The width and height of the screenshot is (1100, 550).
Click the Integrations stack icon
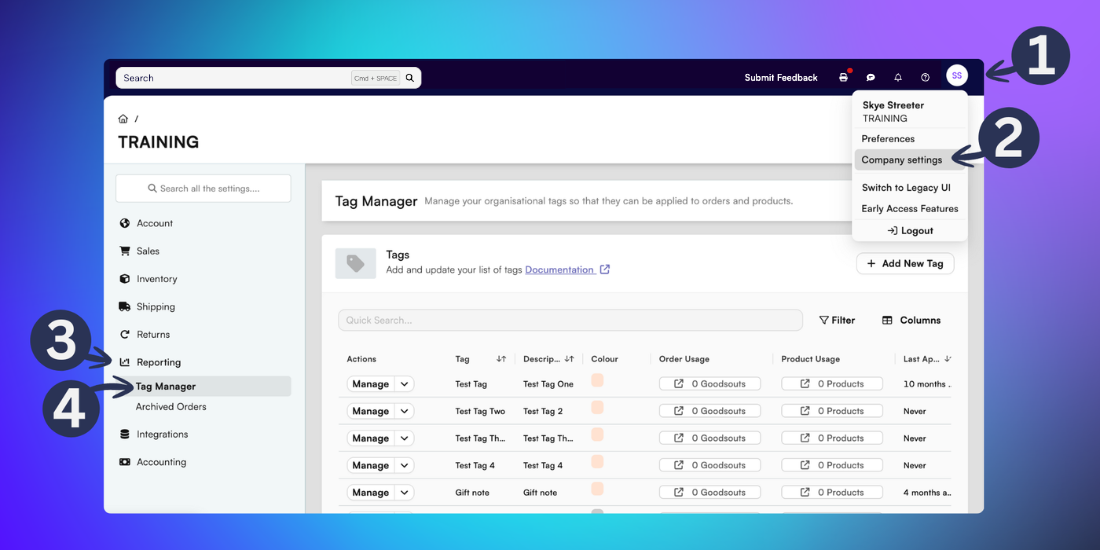tap(125, 434)
